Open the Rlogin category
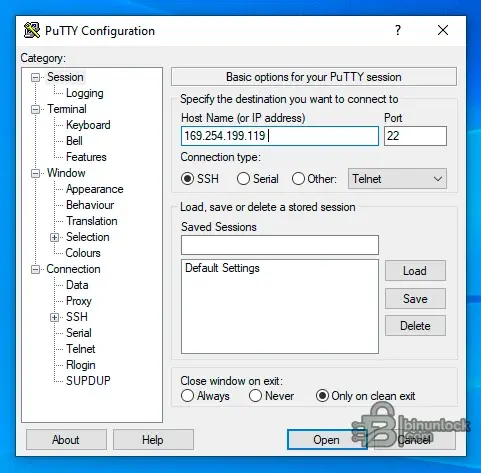Image resolution: width=481 pixels, height=473 pixels. (x=81, y=365)
